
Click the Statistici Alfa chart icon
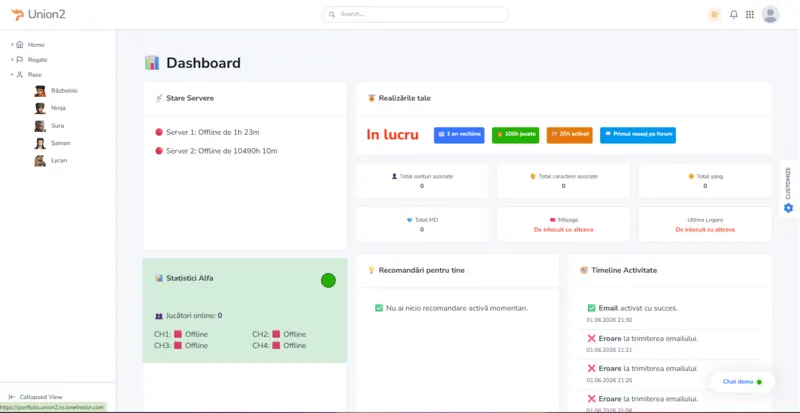click(159, 278)
